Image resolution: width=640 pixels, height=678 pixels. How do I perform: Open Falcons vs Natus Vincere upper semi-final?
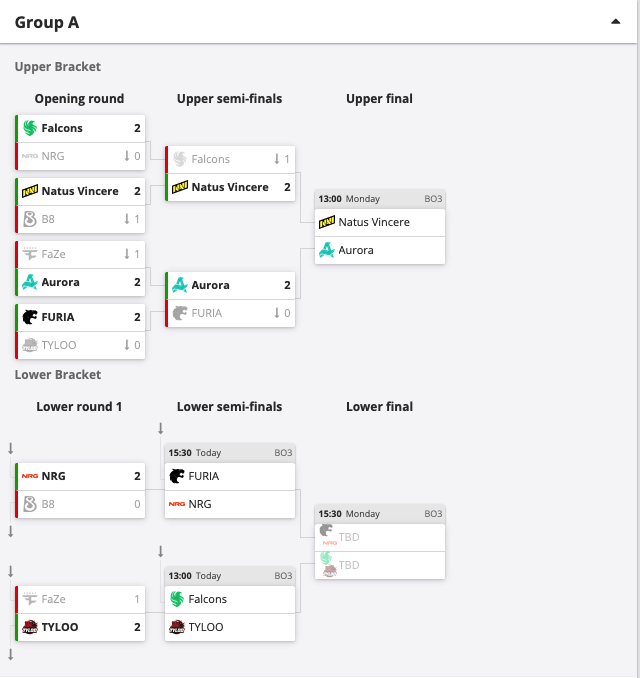[230, 173]
